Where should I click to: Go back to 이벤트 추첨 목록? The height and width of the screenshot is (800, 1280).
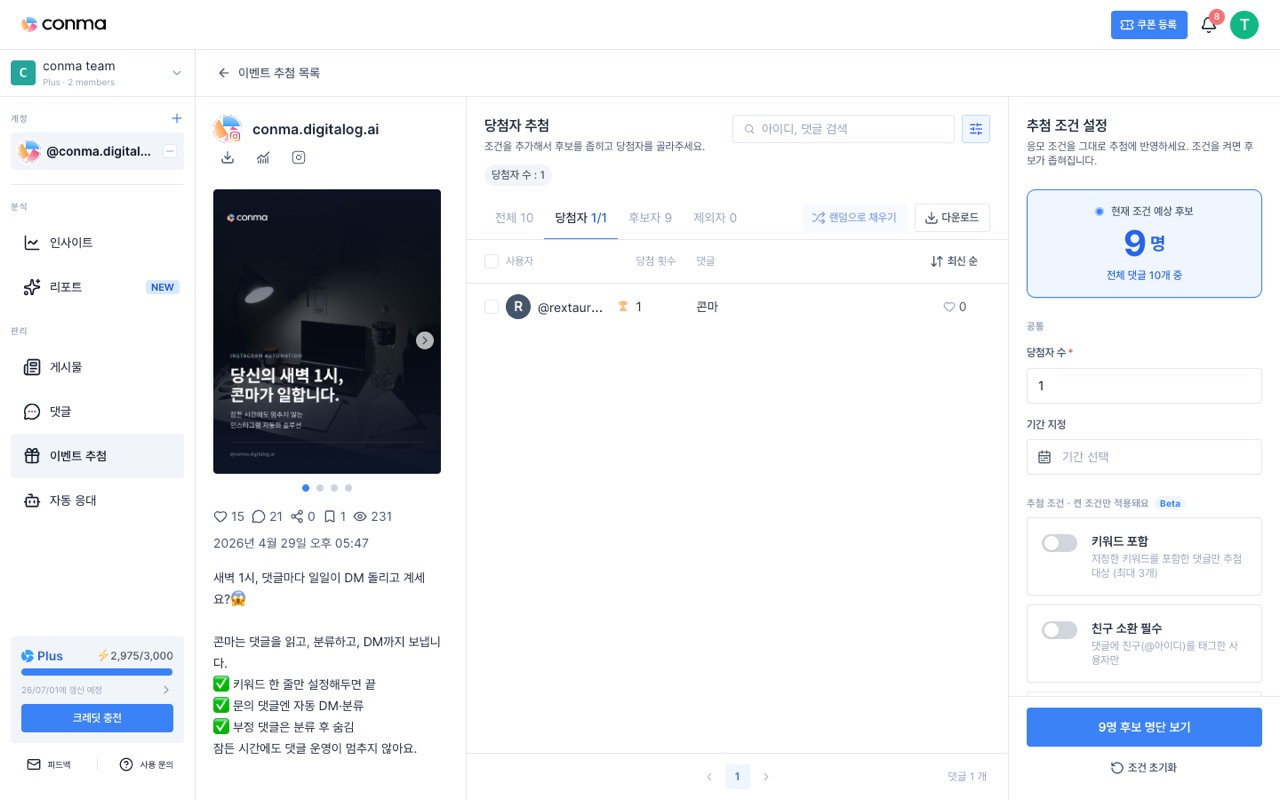click(268, 73)
